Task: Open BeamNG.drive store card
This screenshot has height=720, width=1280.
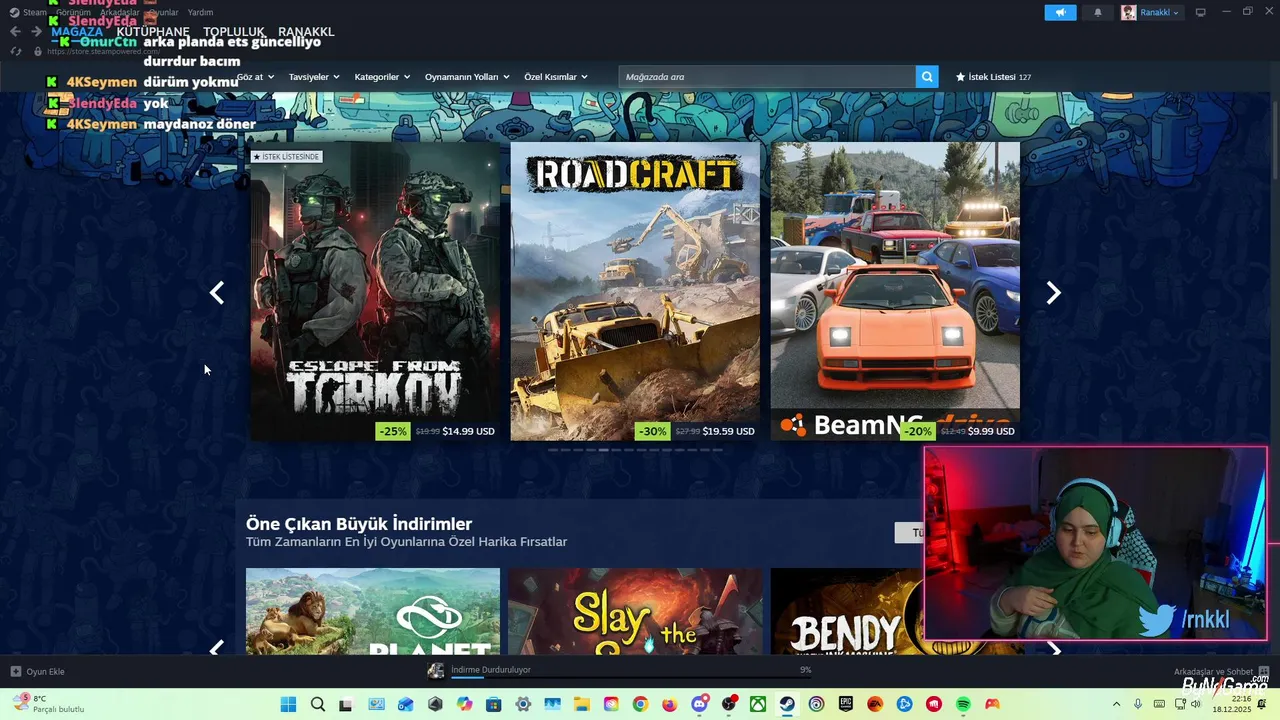Action: tap(895, 291)
